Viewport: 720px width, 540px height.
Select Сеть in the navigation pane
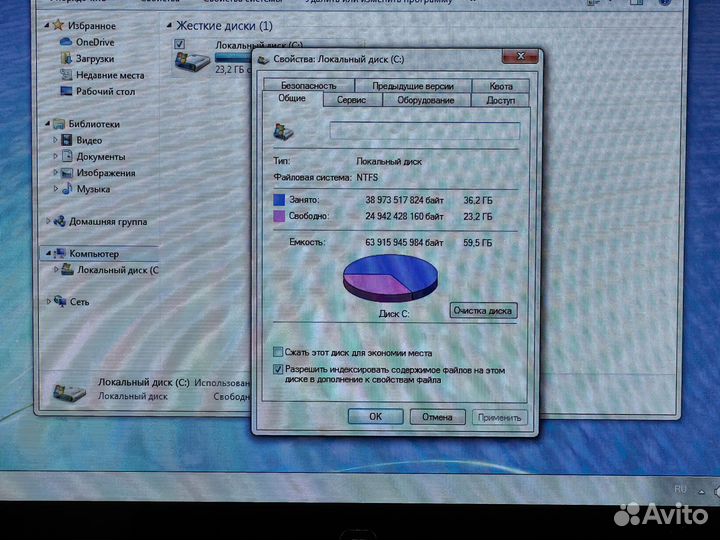(79, 302)
